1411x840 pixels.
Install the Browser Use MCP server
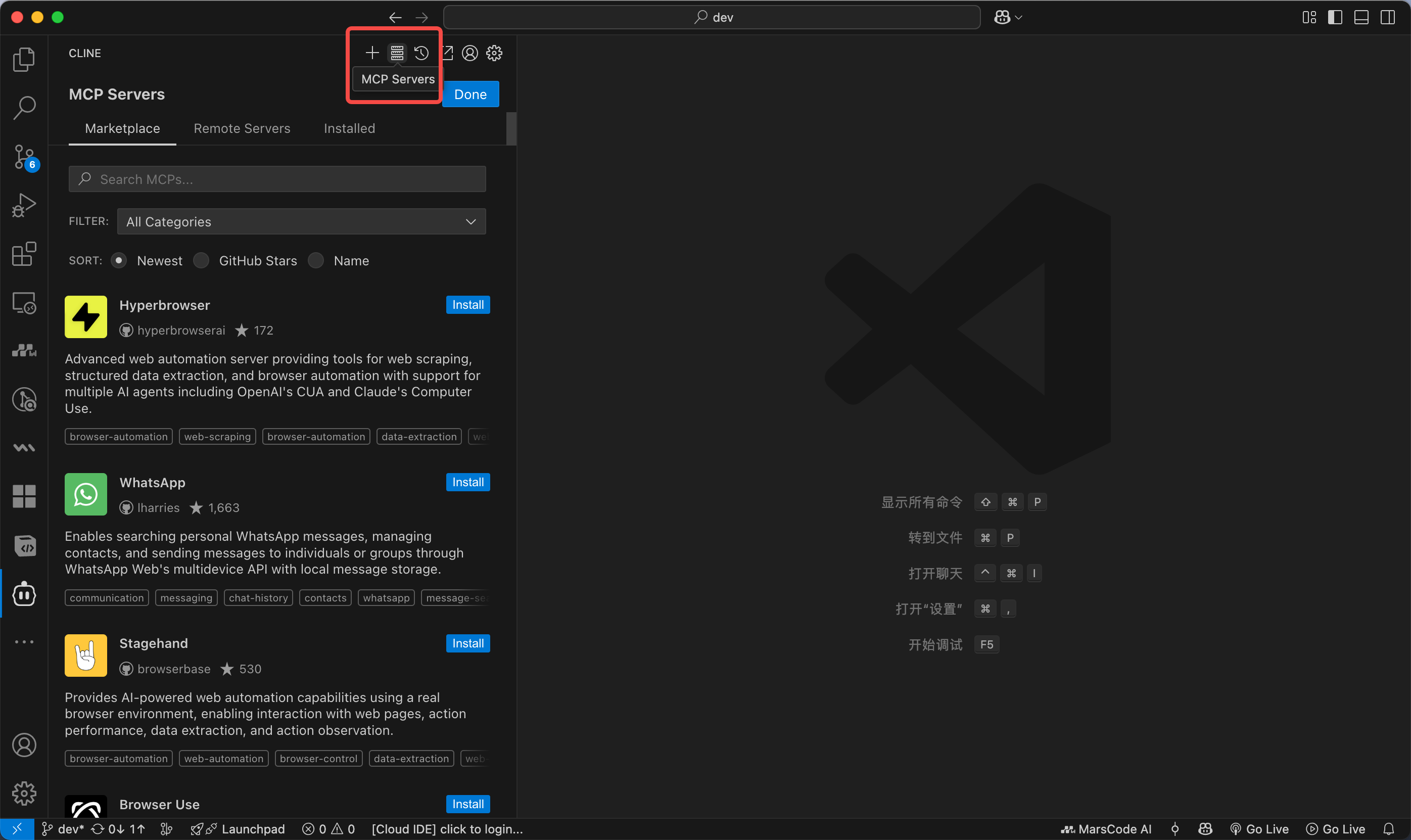pos(467,804)
